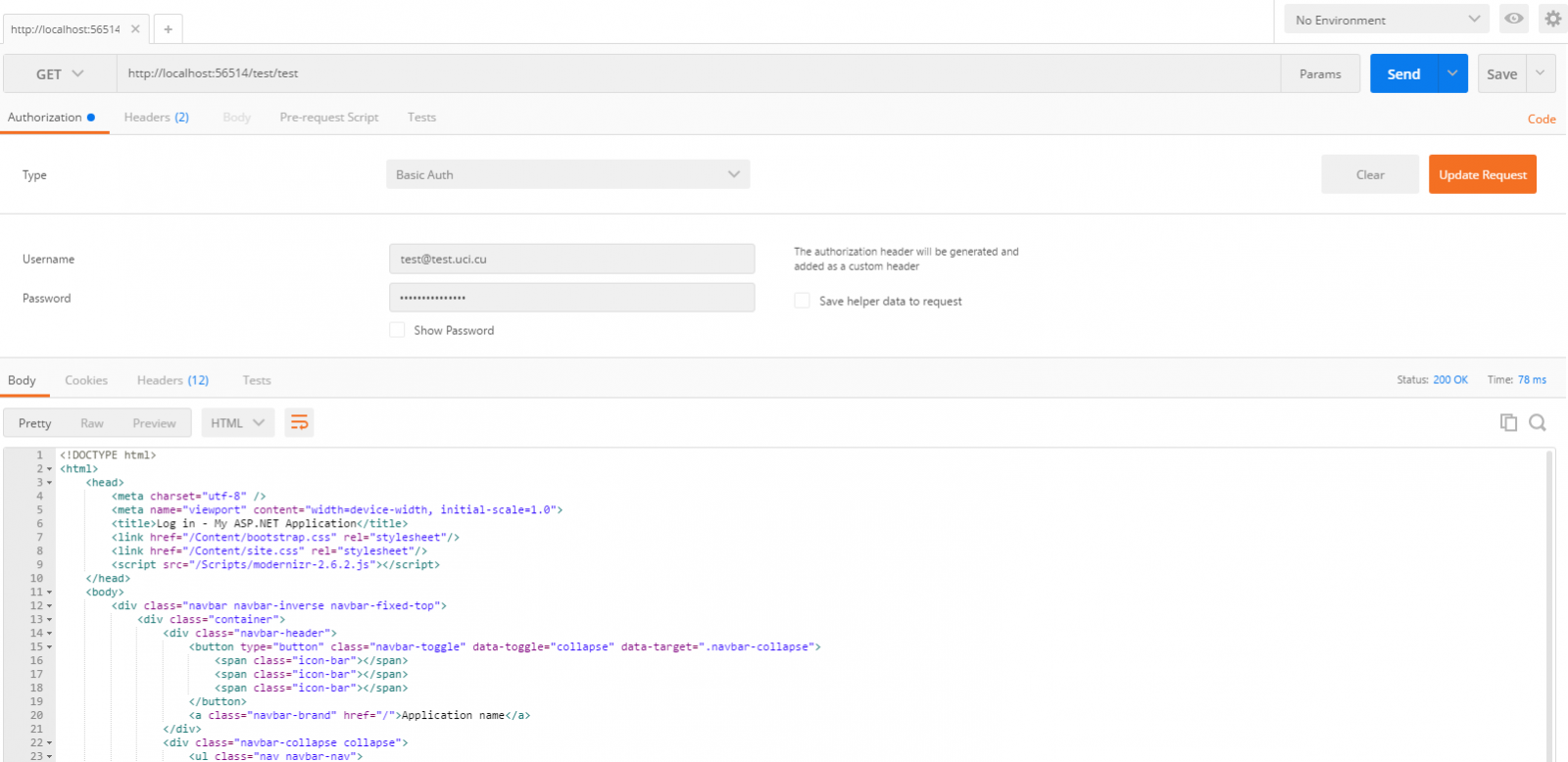Toggle the response word wrap icon

[x=299, y=423]
